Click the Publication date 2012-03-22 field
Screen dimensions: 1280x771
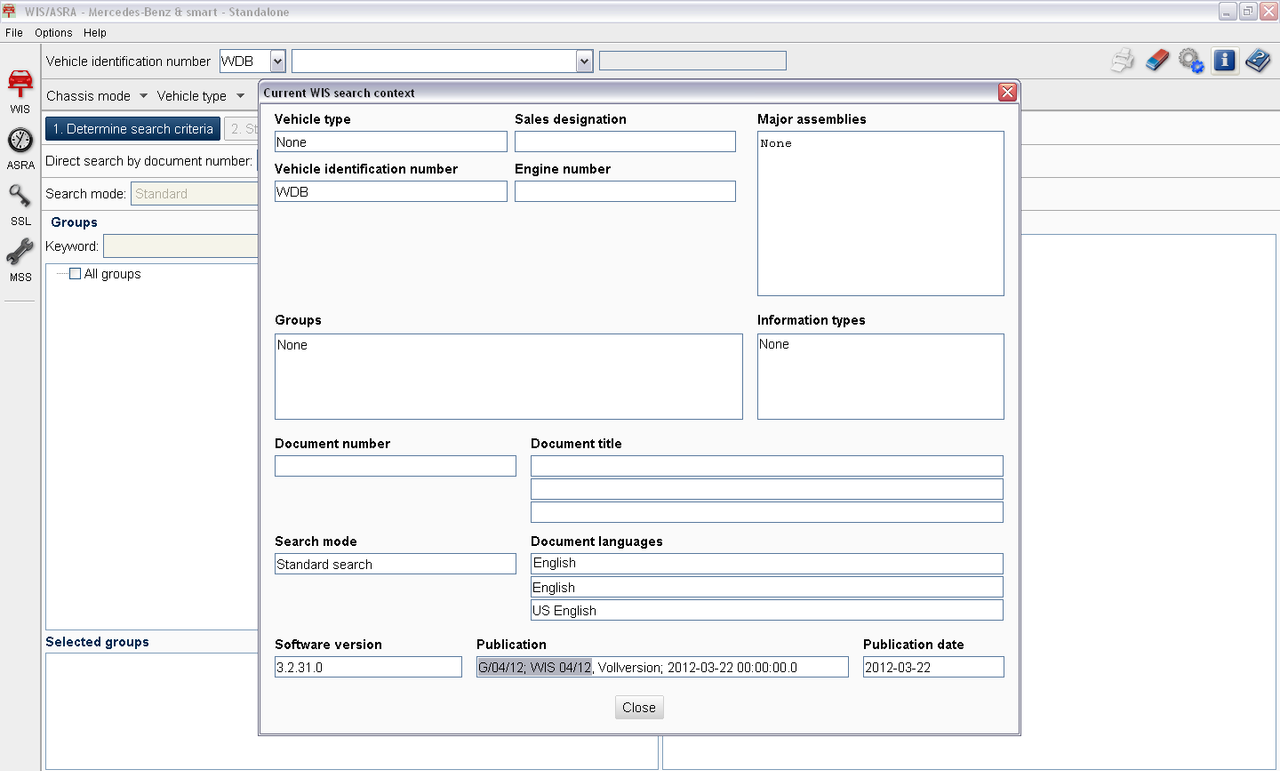point(933,667)
